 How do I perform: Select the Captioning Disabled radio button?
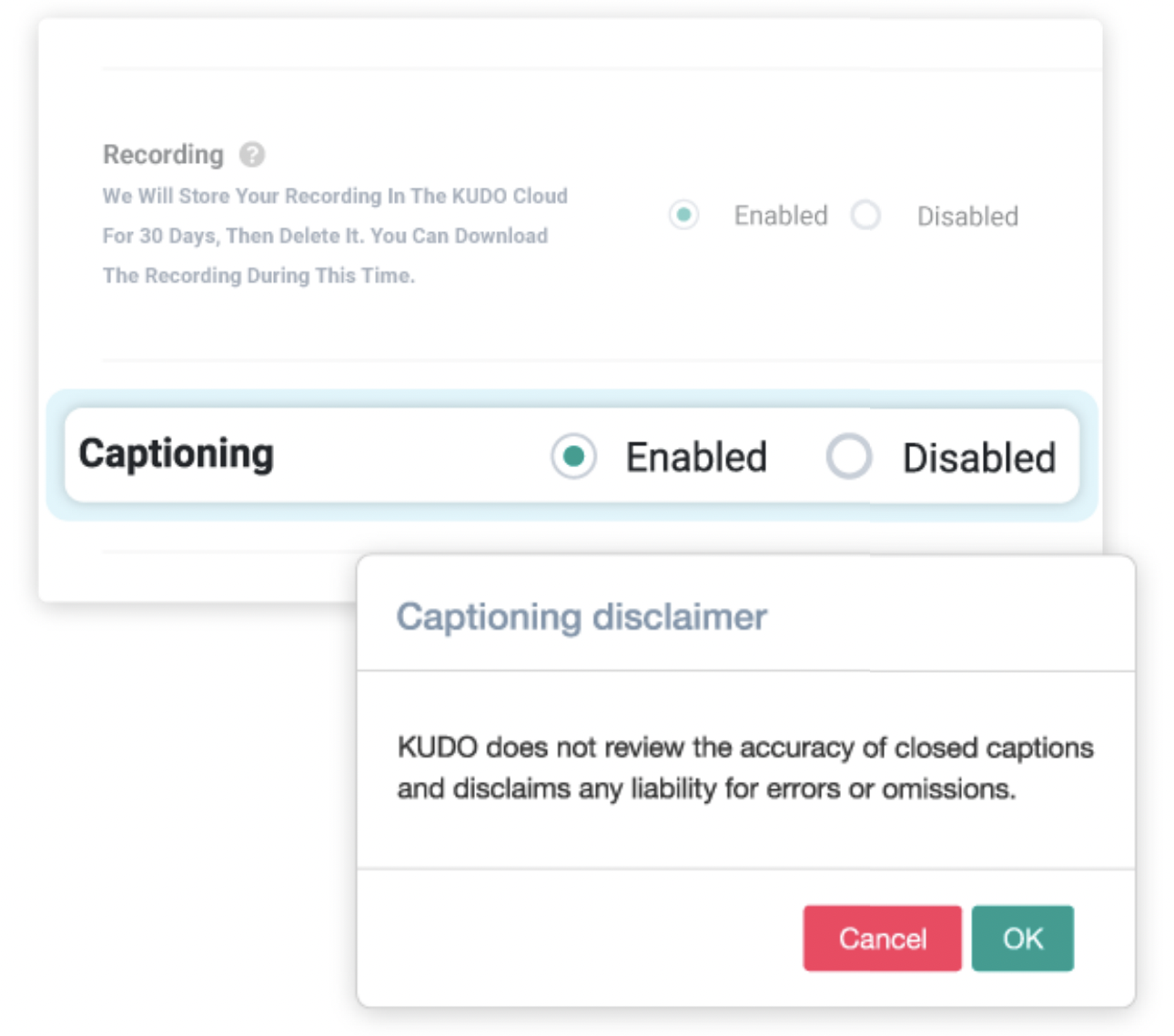point(849,456)
